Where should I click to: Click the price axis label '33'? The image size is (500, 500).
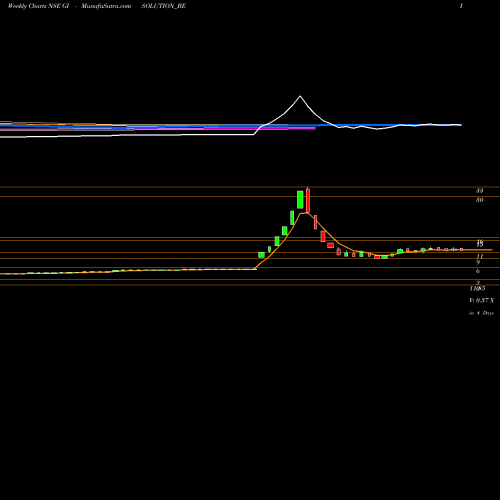(x=479, y=191)
